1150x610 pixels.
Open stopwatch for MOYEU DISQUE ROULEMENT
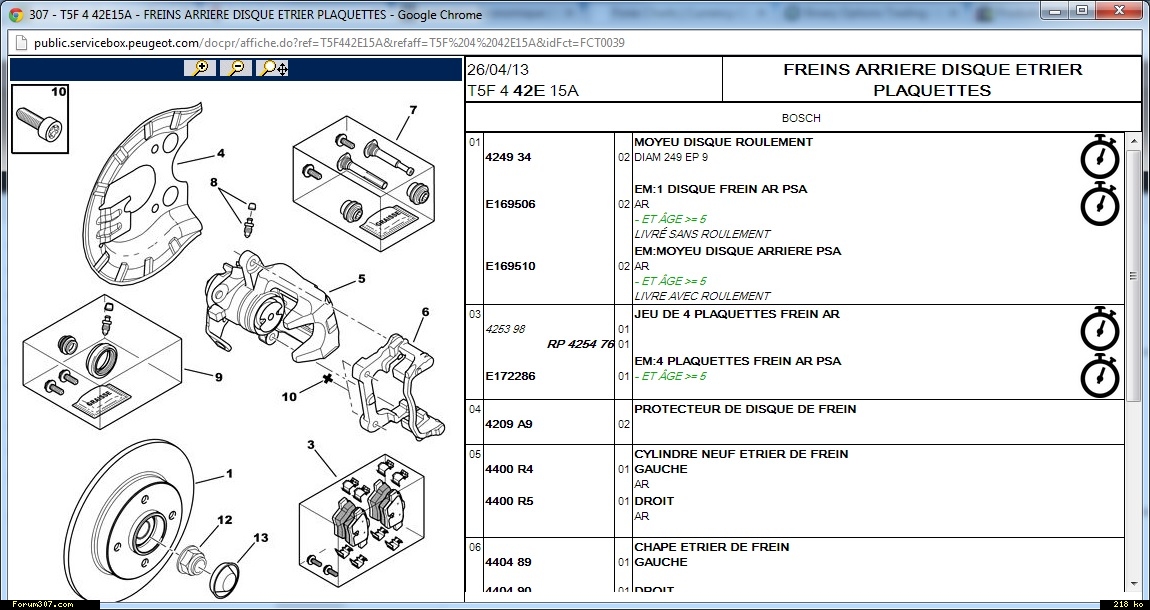pos(1100,157)
